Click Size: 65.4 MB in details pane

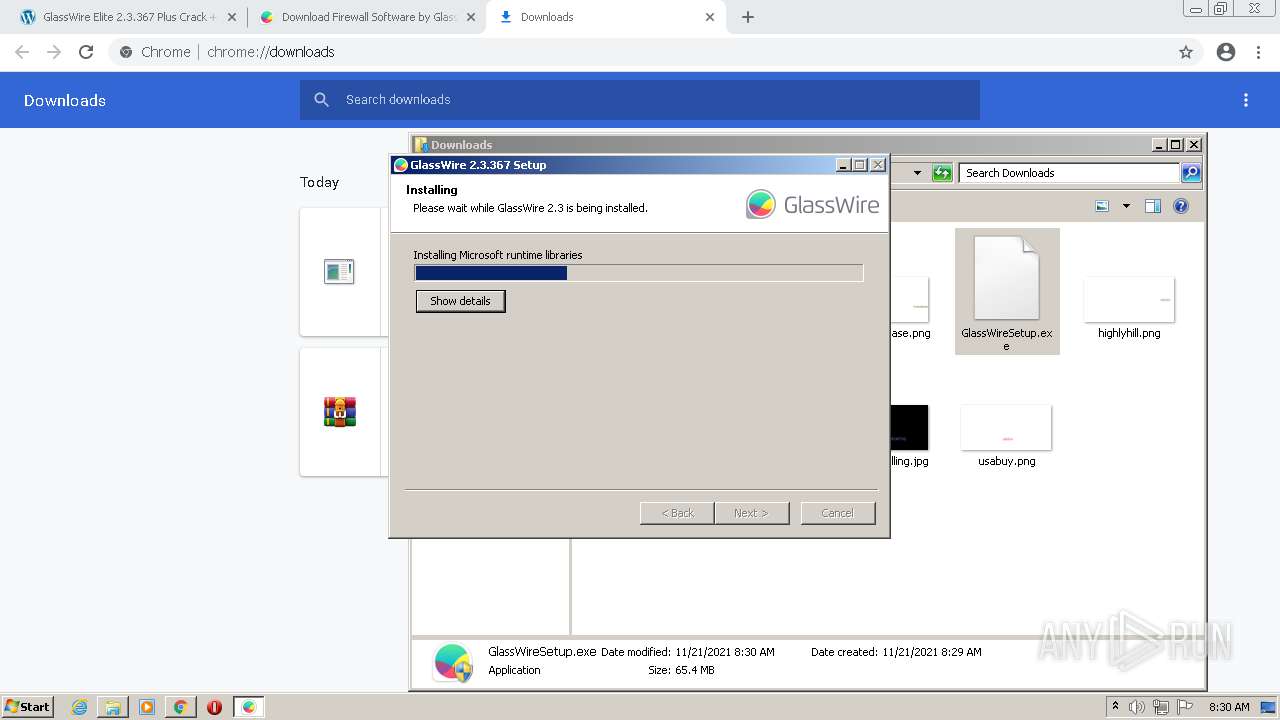pyautogui.click(x=681, y=670)
